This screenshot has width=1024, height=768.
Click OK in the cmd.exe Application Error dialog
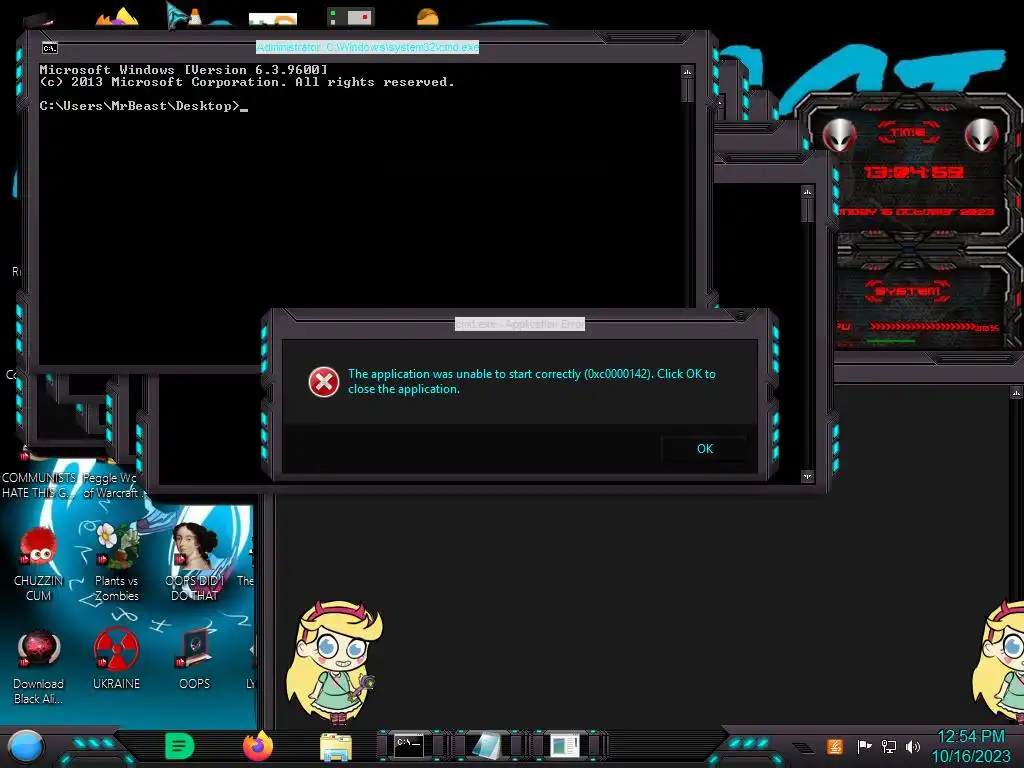pyautogui.click(x=704, y=449)
